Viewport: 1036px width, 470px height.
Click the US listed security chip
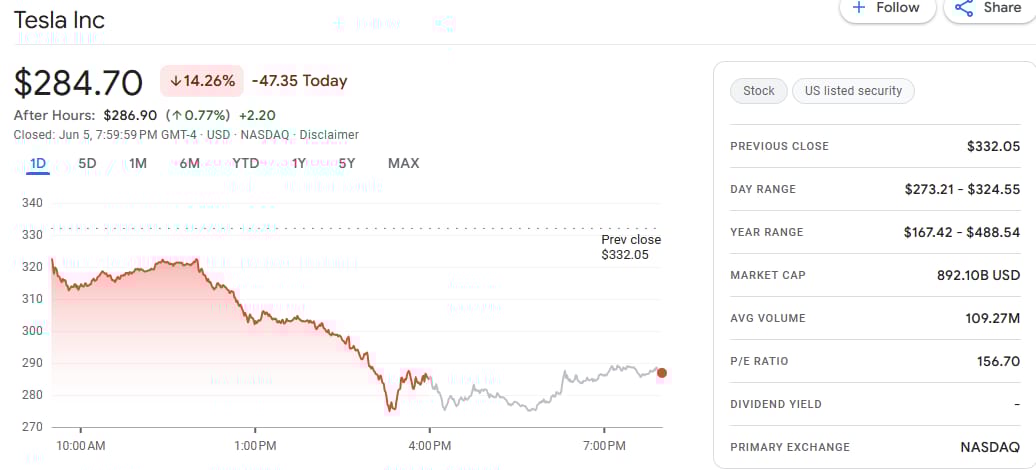(x=853, y=91)
